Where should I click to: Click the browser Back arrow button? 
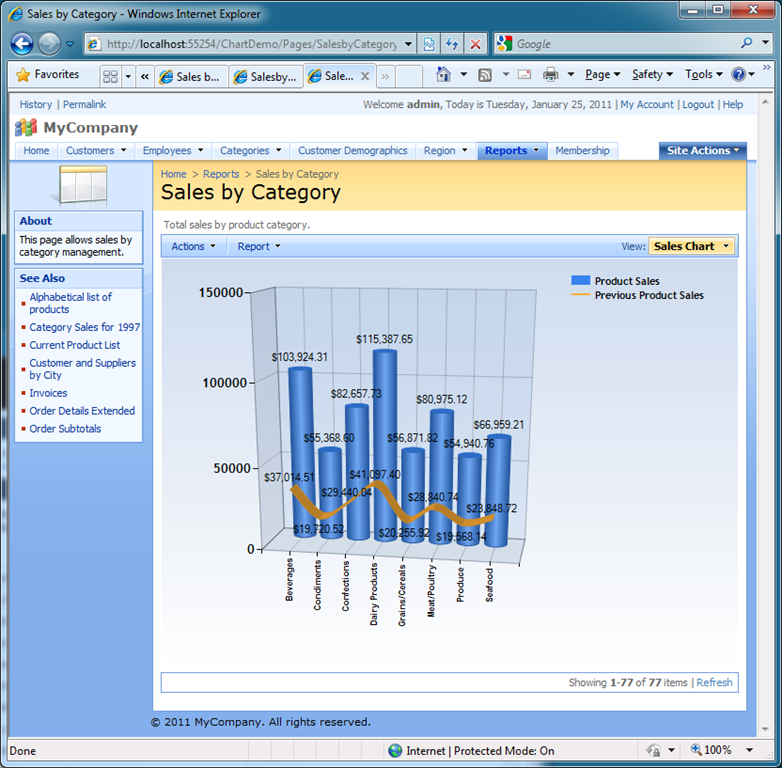click(22, 44)
